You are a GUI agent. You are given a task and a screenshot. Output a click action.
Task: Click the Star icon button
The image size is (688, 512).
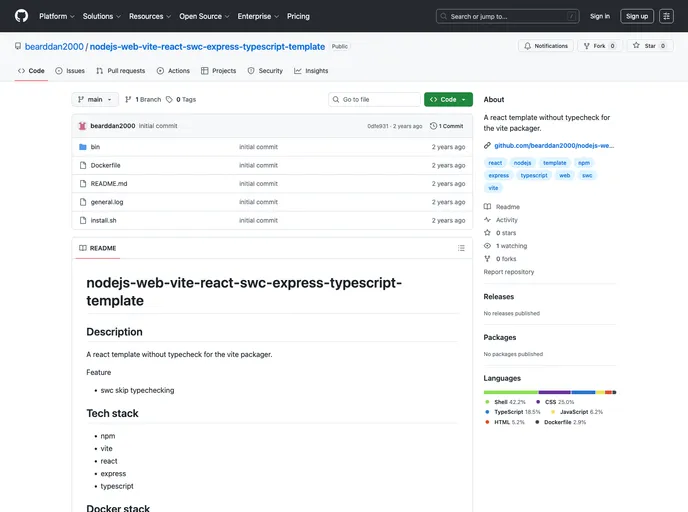tap(645, 46)
